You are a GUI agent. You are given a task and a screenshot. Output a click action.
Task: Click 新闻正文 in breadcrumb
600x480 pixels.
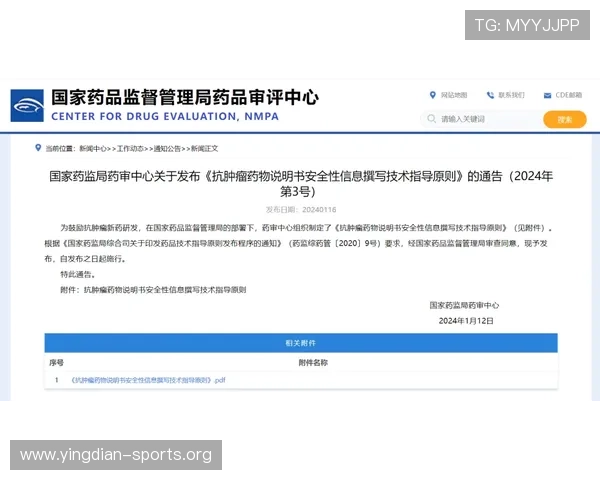204,149
